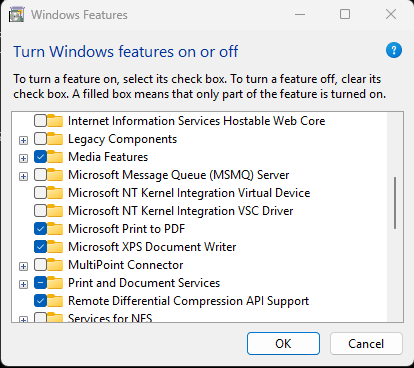414x368 pixels.
Task: Uncheck Microsoft Print to PDF
Action: [x=40, y=229]
